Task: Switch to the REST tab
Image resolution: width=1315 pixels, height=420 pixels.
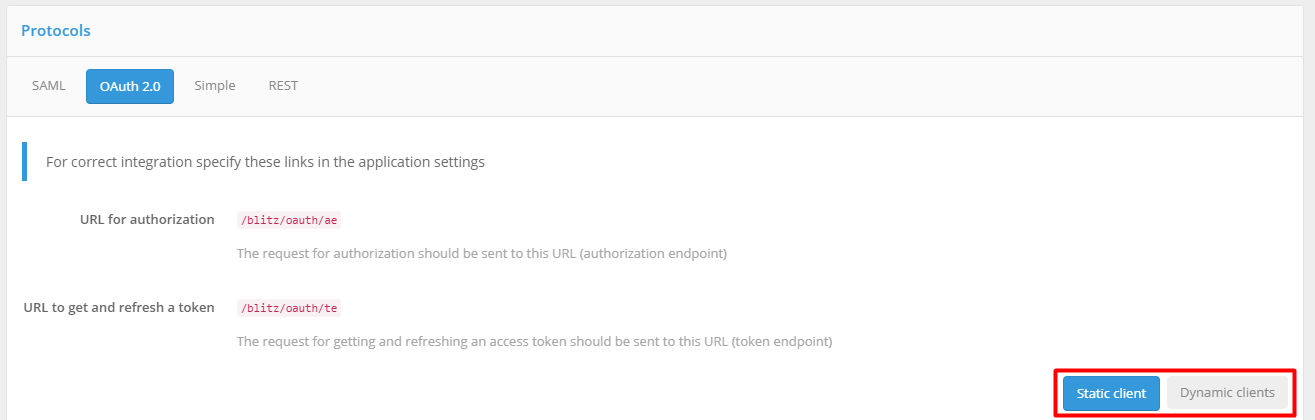Action: (x=283, y=86)
